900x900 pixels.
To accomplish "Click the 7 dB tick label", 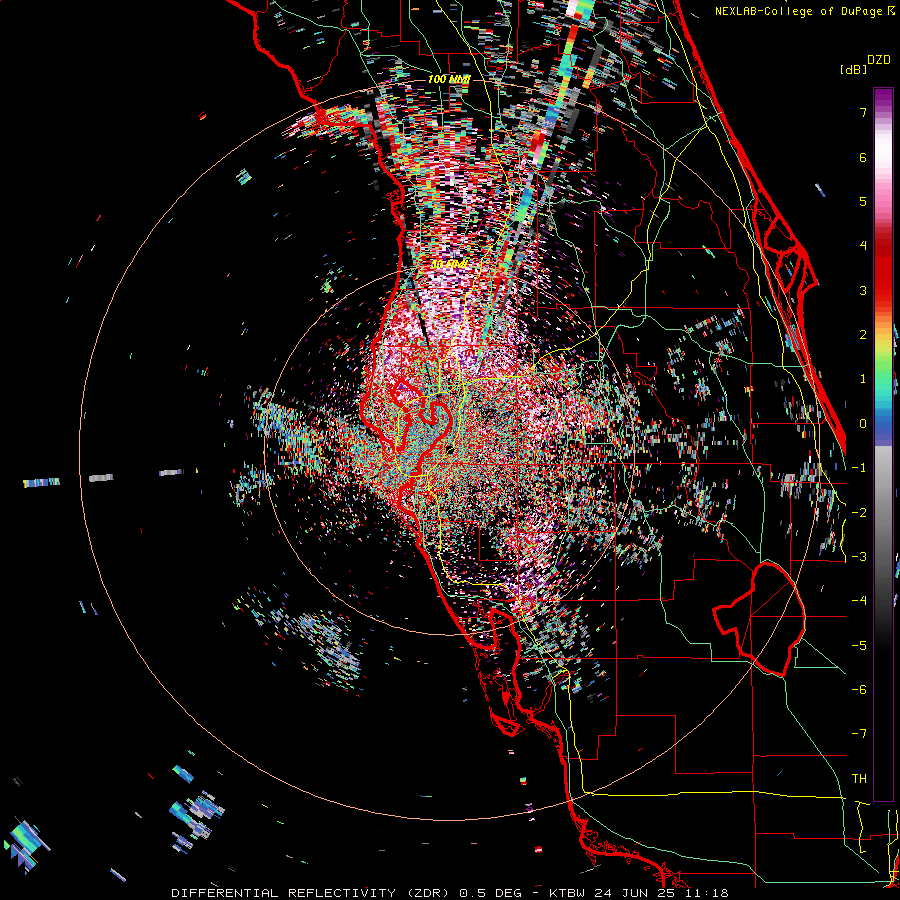I will (x=863, y=112).
